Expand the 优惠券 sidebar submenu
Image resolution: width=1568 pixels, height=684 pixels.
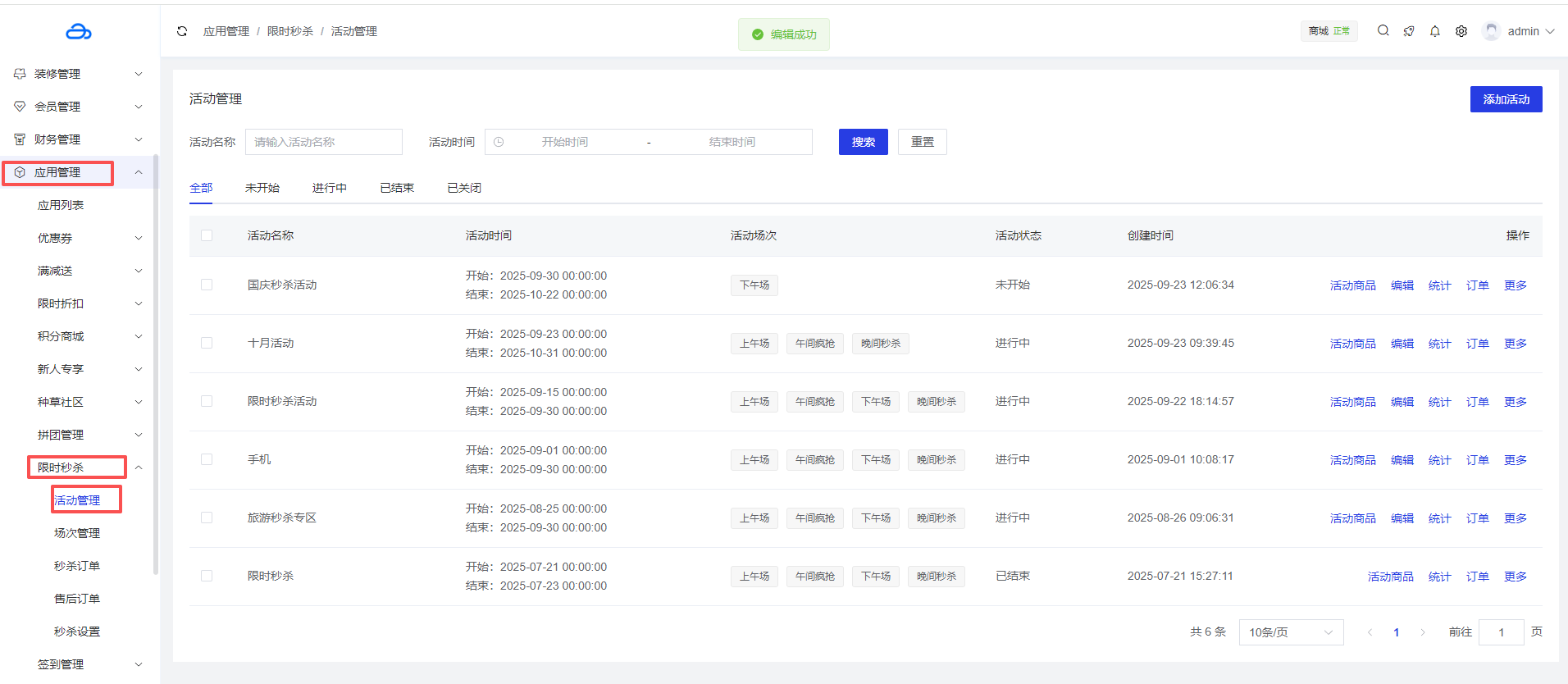pyautogui.click(x=138, y=238)
